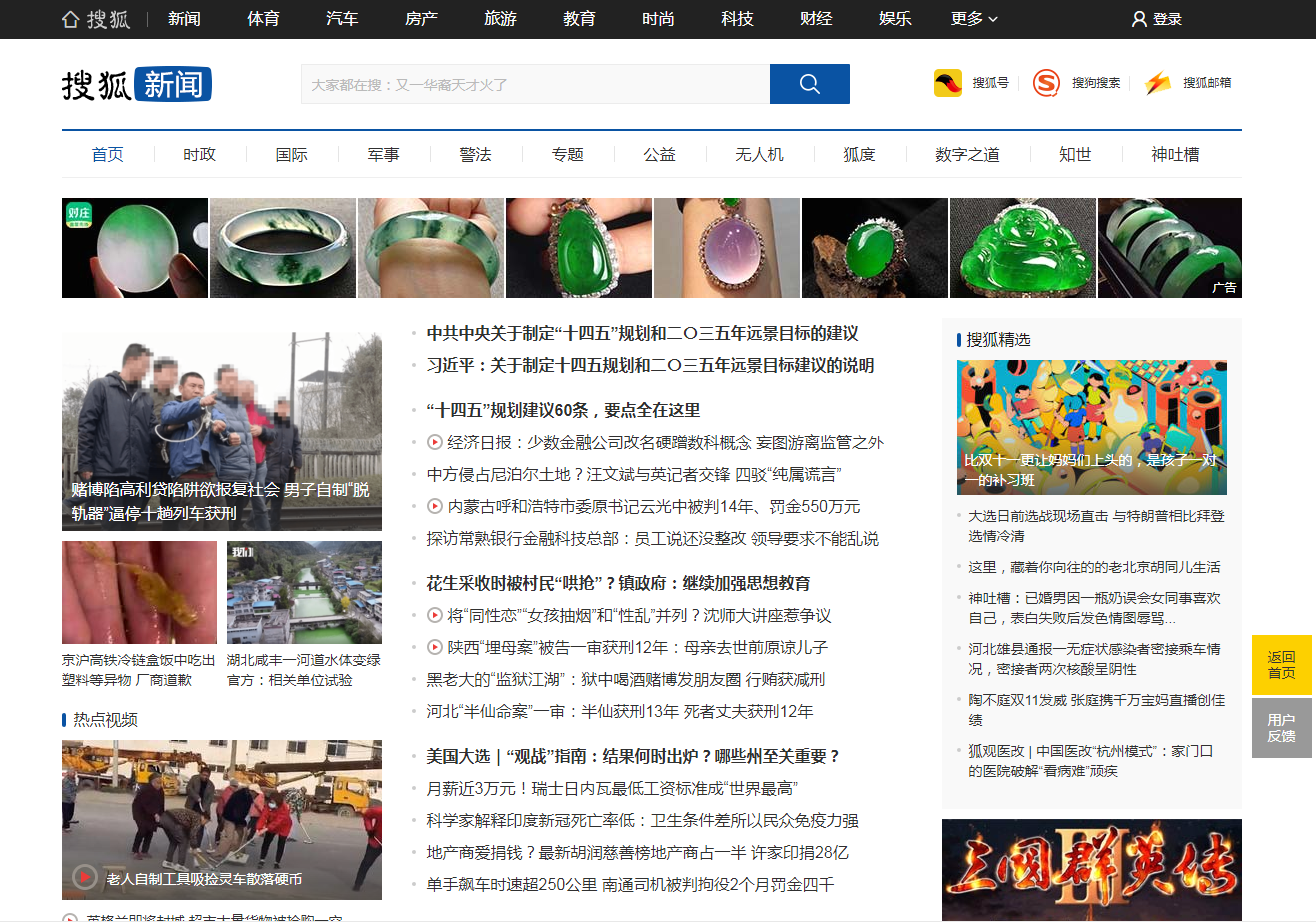The width and height of the screenshot is (1316, 924).
Task: Play the 老人自制工具 coin video
Action: point(85,877)
